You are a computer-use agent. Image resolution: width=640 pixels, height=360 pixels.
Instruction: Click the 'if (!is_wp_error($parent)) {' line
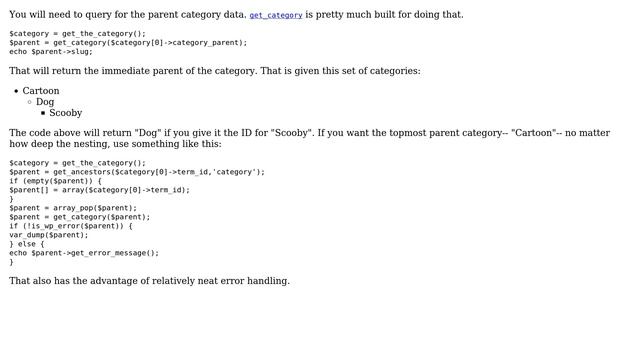(71, 226)
